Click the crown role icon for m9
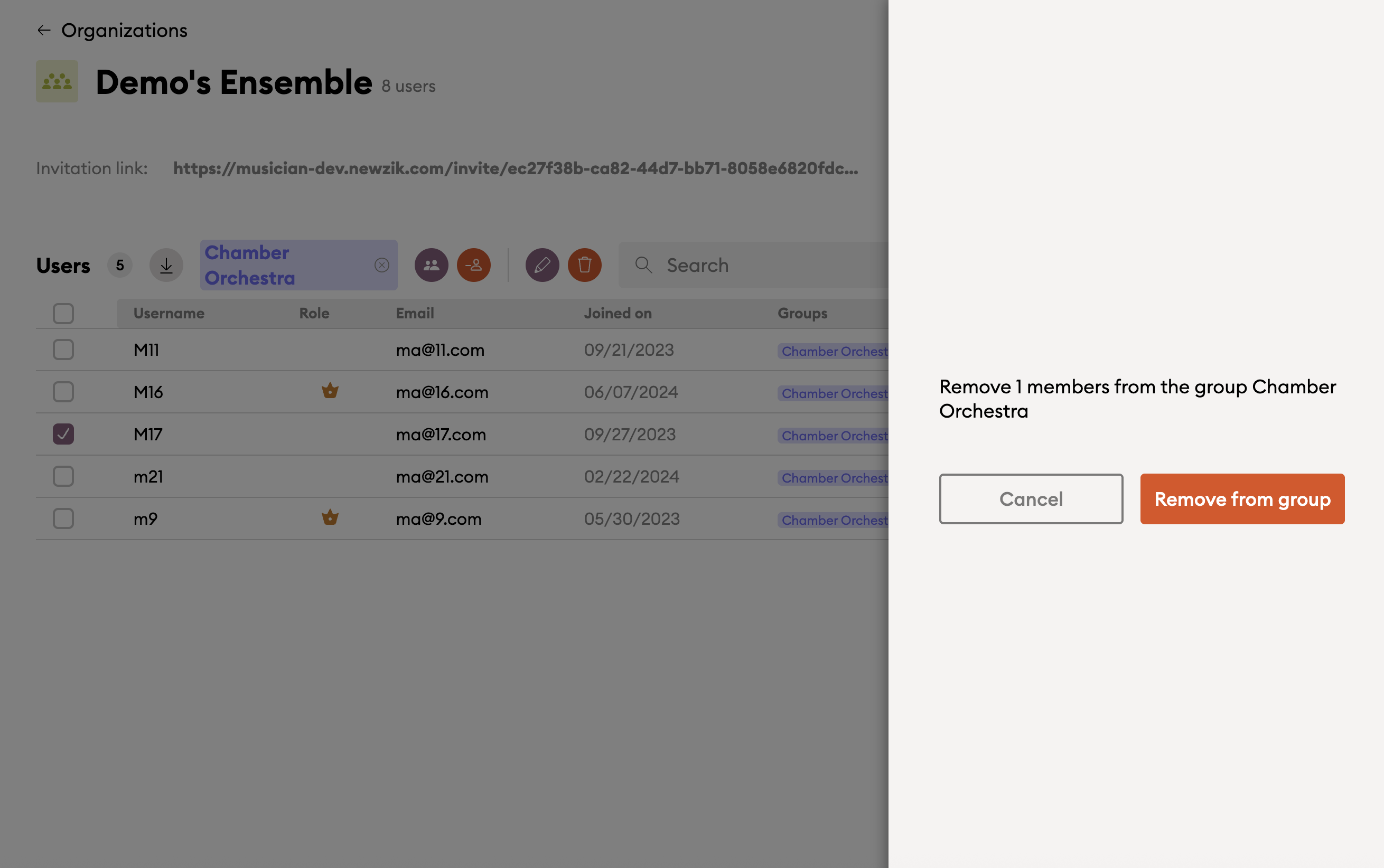The width and height of the screenshot is (1384, 868). click(330, 518)
